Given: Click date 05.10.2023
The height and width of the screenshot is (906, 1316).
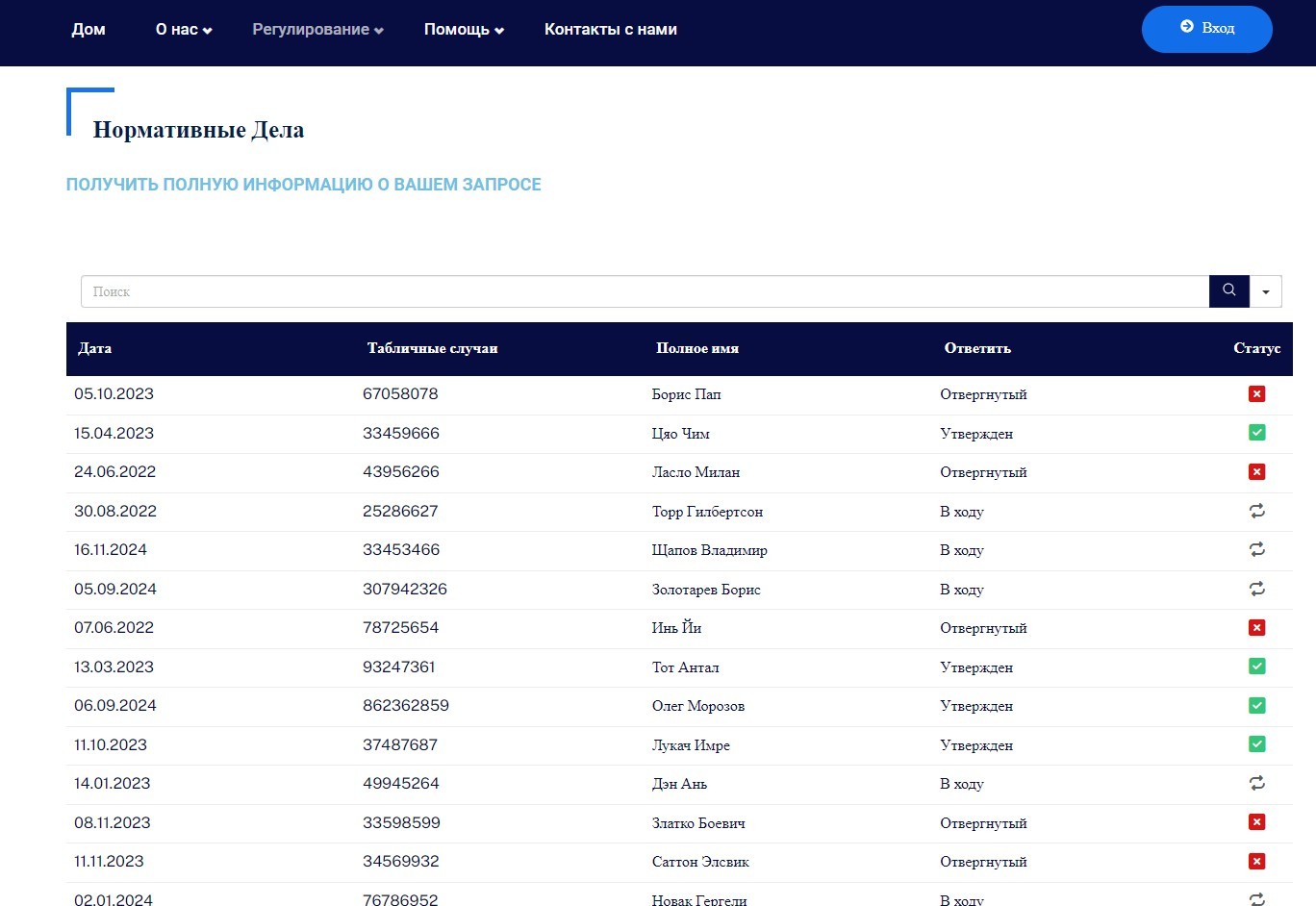Looking at the screenshot, I should click(114, 394).
